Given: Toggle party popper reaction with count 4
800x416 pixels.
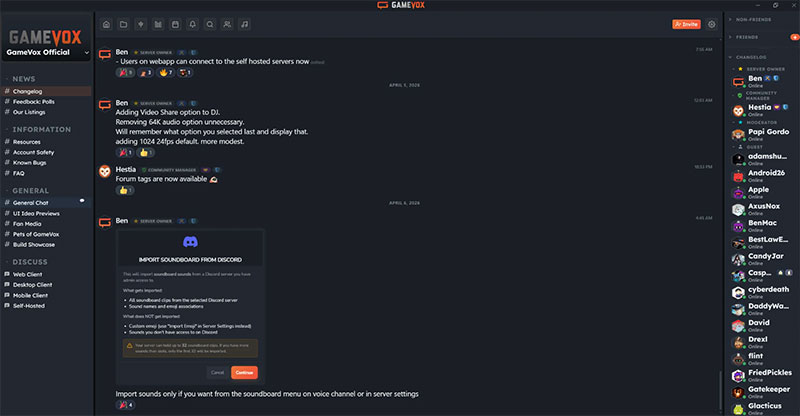Looking at the screenshot, I should pyautogui.click(x=126, y=405).
